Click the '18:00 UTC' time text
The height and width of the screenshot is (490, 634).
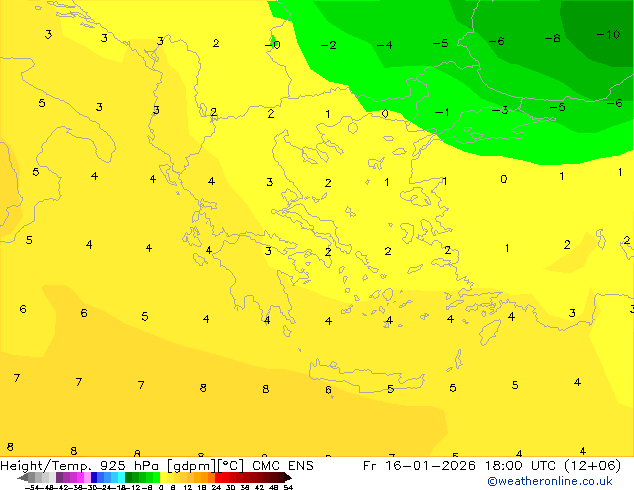click(521, 466)
